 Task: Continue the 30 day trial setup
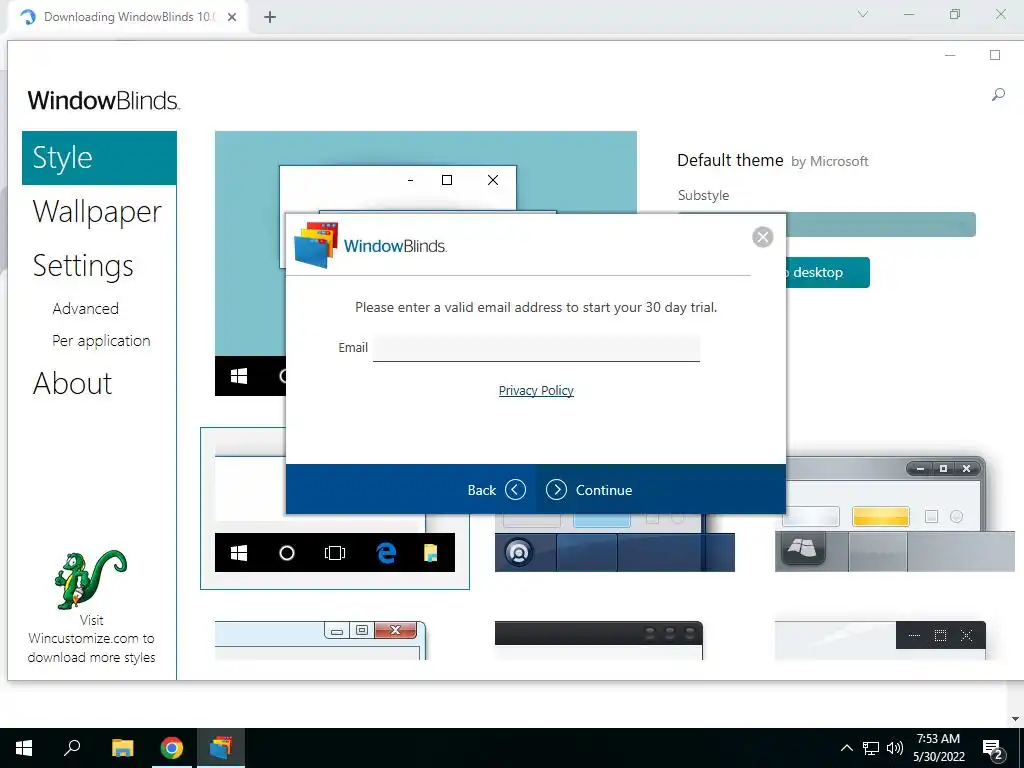point(589,490)
